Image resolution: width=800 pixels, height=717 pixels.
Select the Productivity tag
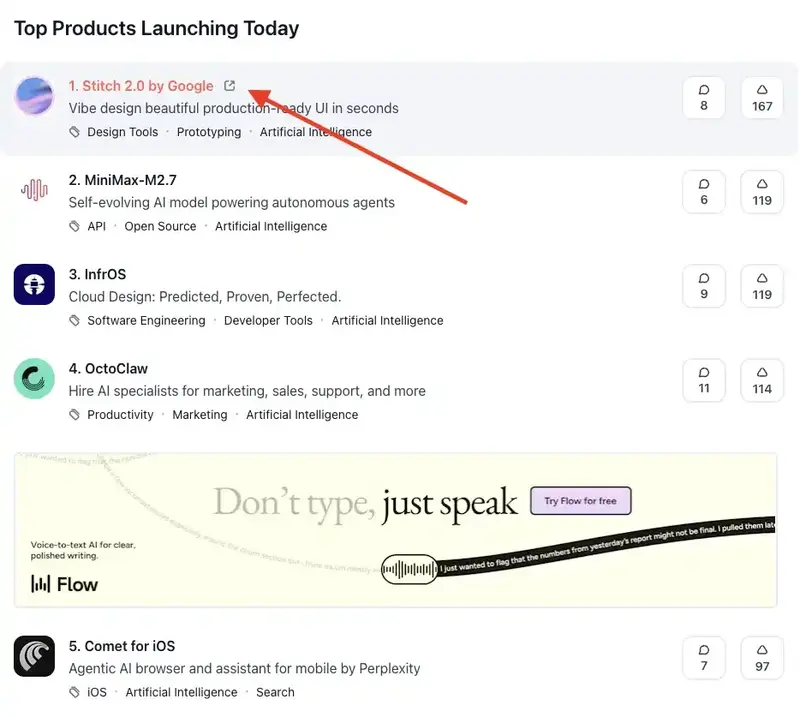tap(120, 415)
